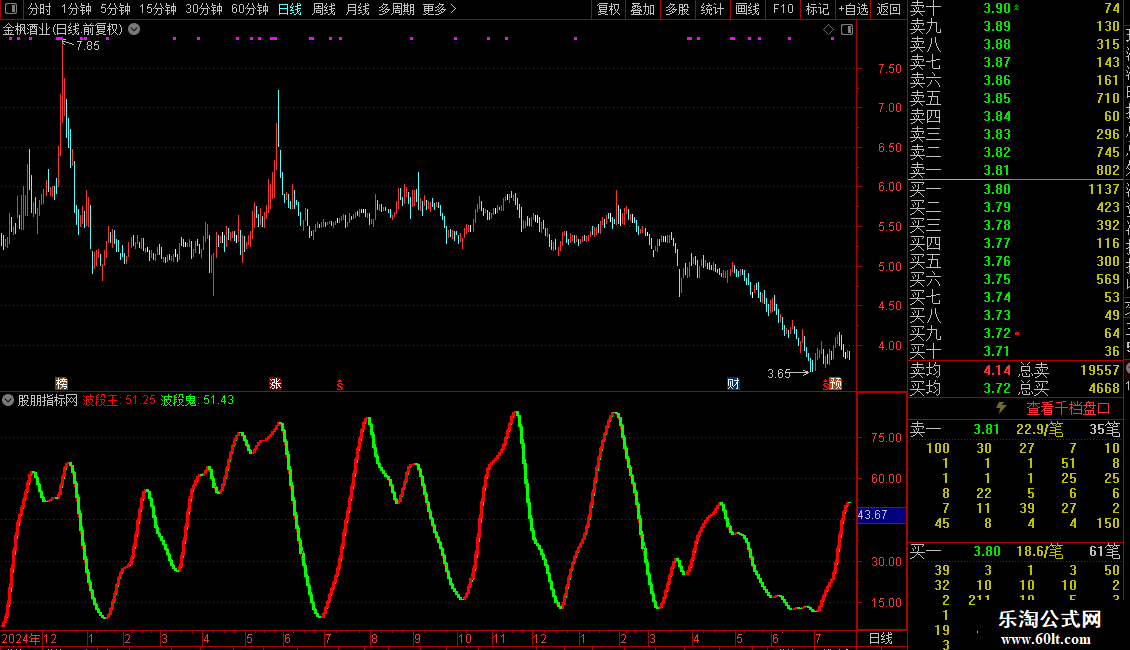Select the 卖五 row at 3.85

(1015, 98)
